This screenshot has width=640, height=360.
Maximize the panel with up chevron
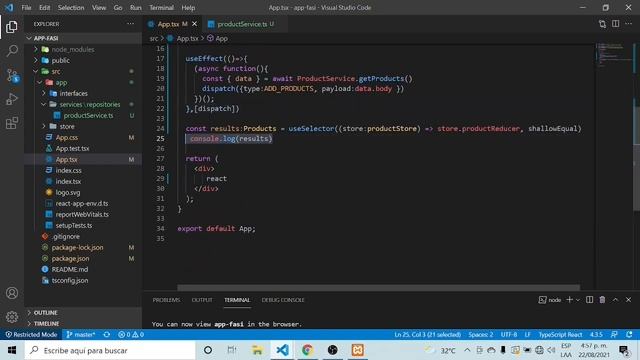[615, 300]
